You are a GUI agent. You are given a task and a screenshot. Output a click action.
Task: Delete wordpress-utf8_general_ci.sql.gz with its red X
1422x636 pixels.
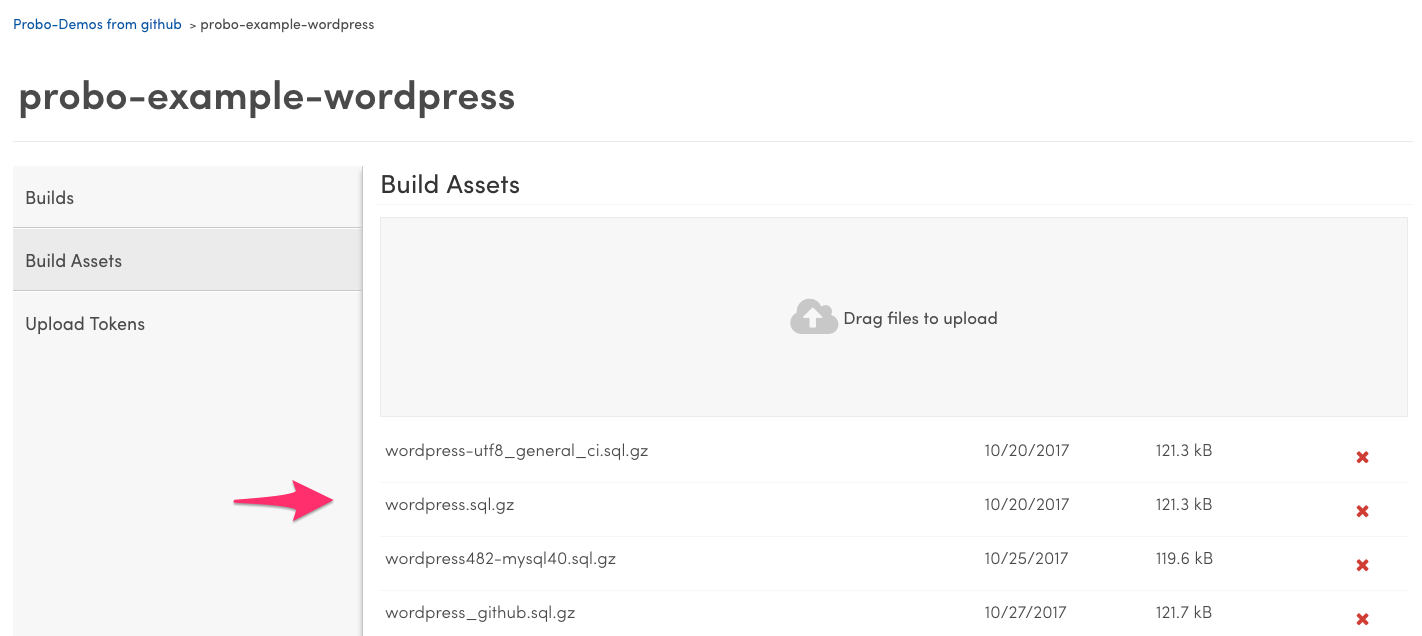1362,456
